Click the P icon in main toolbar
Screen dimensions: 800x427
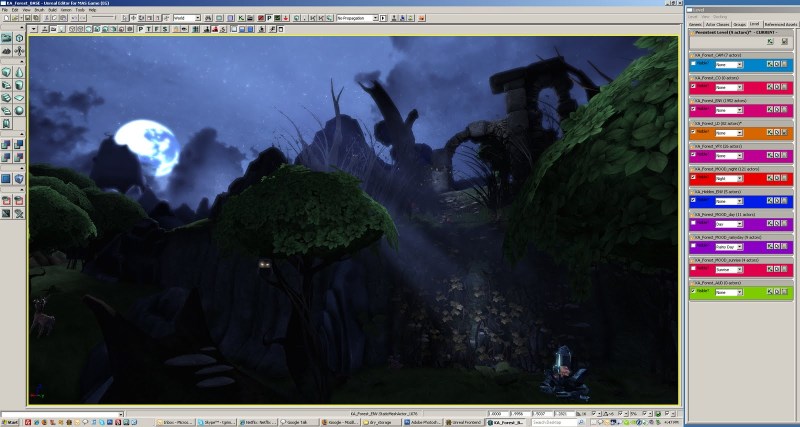tap(269, 18)
